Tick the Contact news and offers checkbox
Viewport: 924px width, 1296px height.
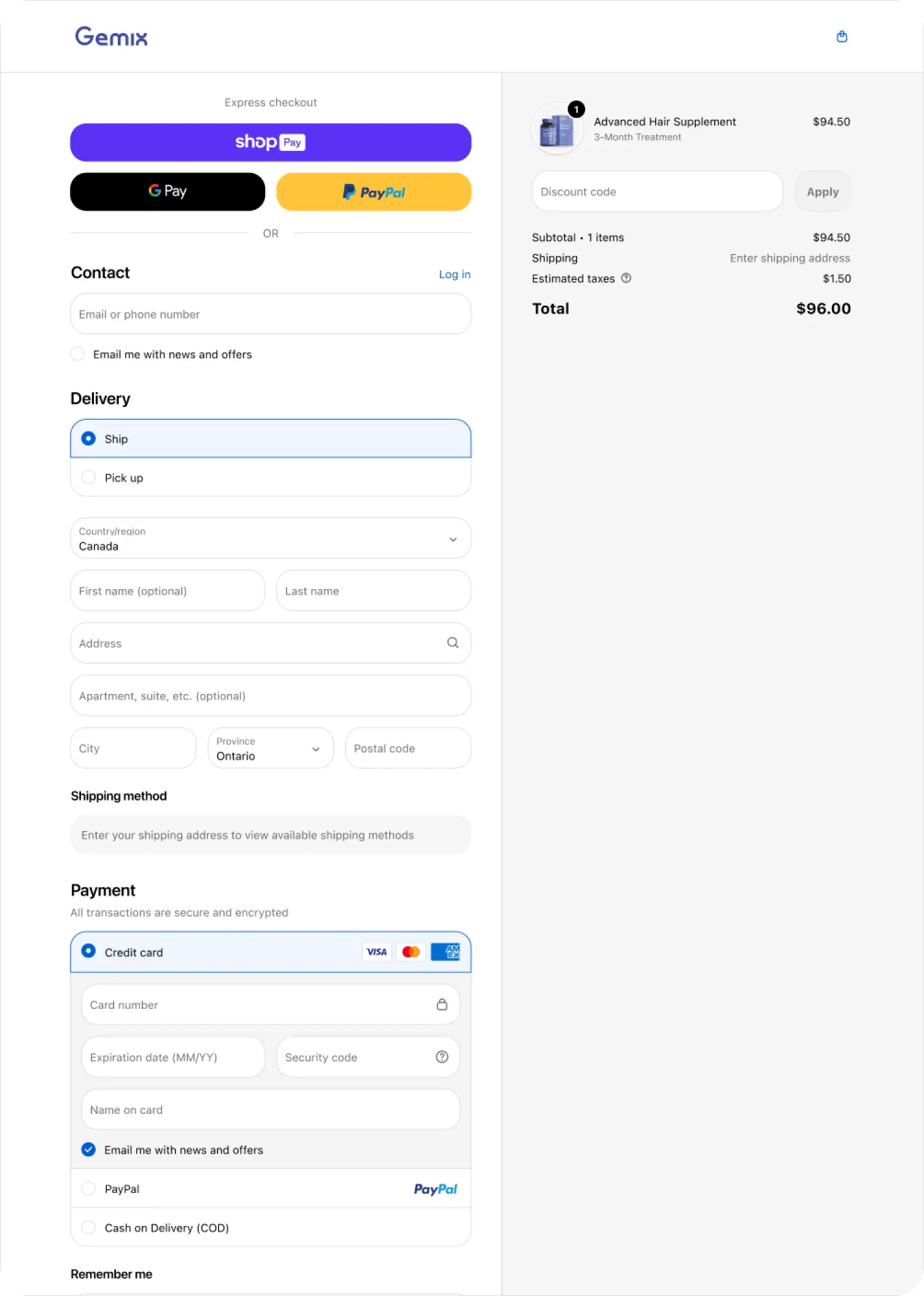(77, 354)
